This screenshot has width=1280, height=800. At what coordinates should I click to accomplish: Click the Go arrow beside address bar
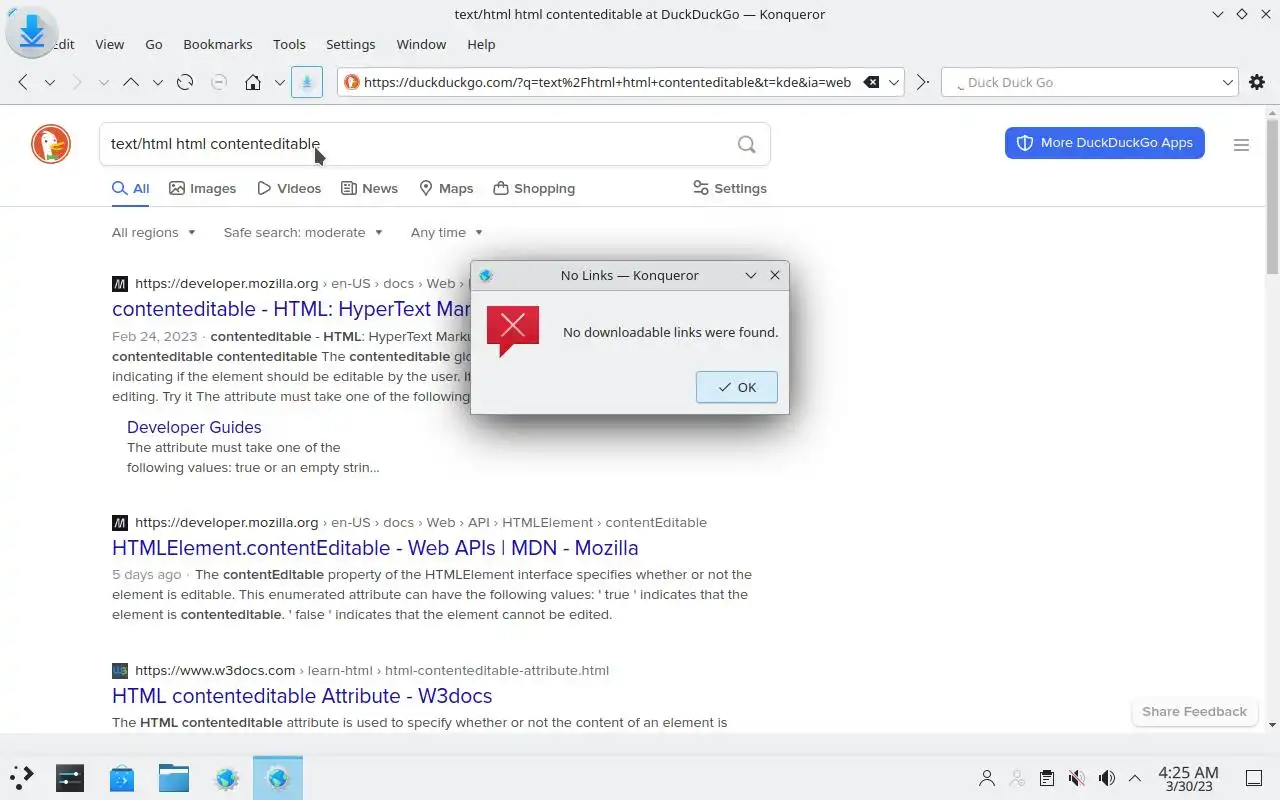[923, 83]
